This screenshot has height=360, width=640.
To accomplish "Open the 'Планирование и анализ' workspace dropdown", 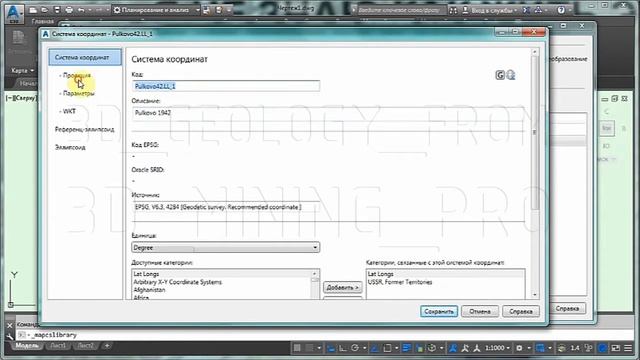I will tap(157, 10).
